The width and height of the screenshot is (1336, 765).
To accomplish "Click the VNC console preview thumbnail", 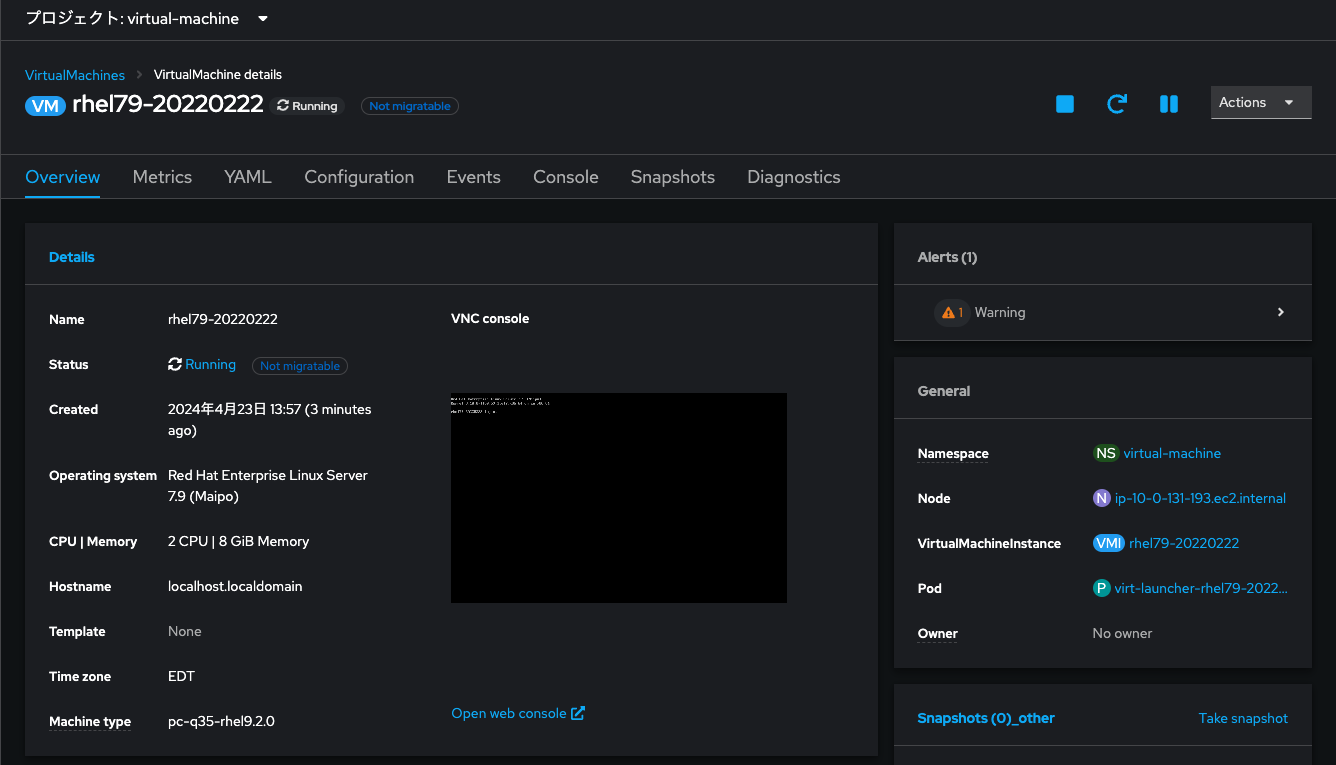I will tap(619, 498).
